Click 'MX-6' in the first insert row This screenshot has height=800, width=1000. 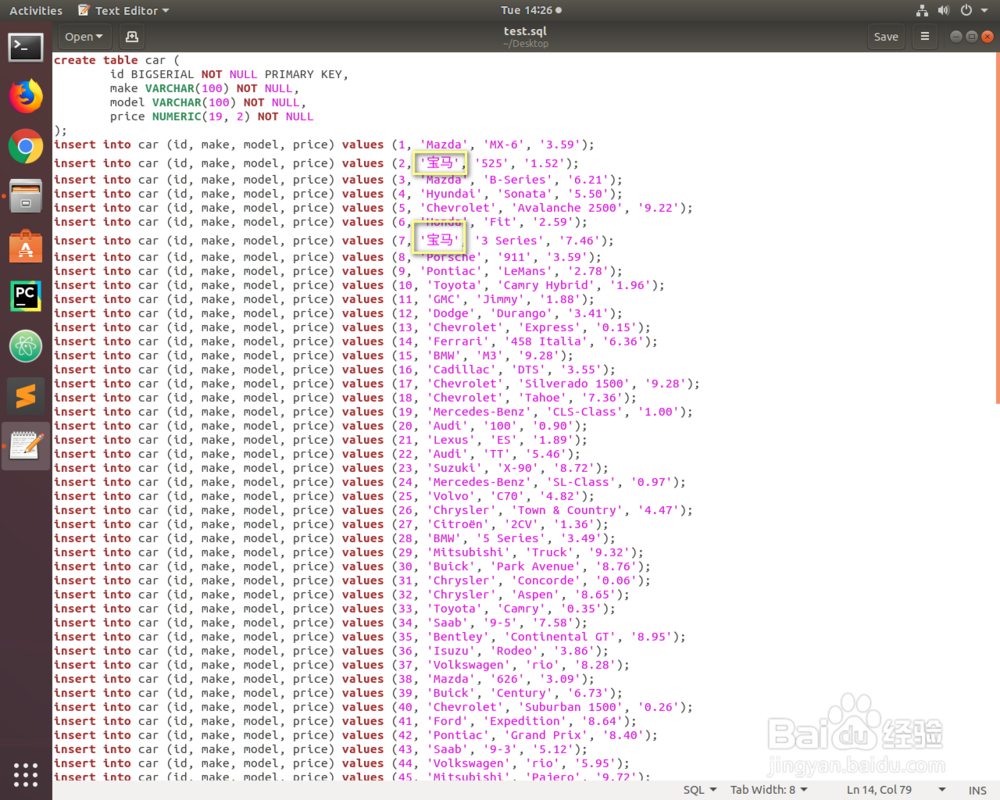[x=504, y=145]
